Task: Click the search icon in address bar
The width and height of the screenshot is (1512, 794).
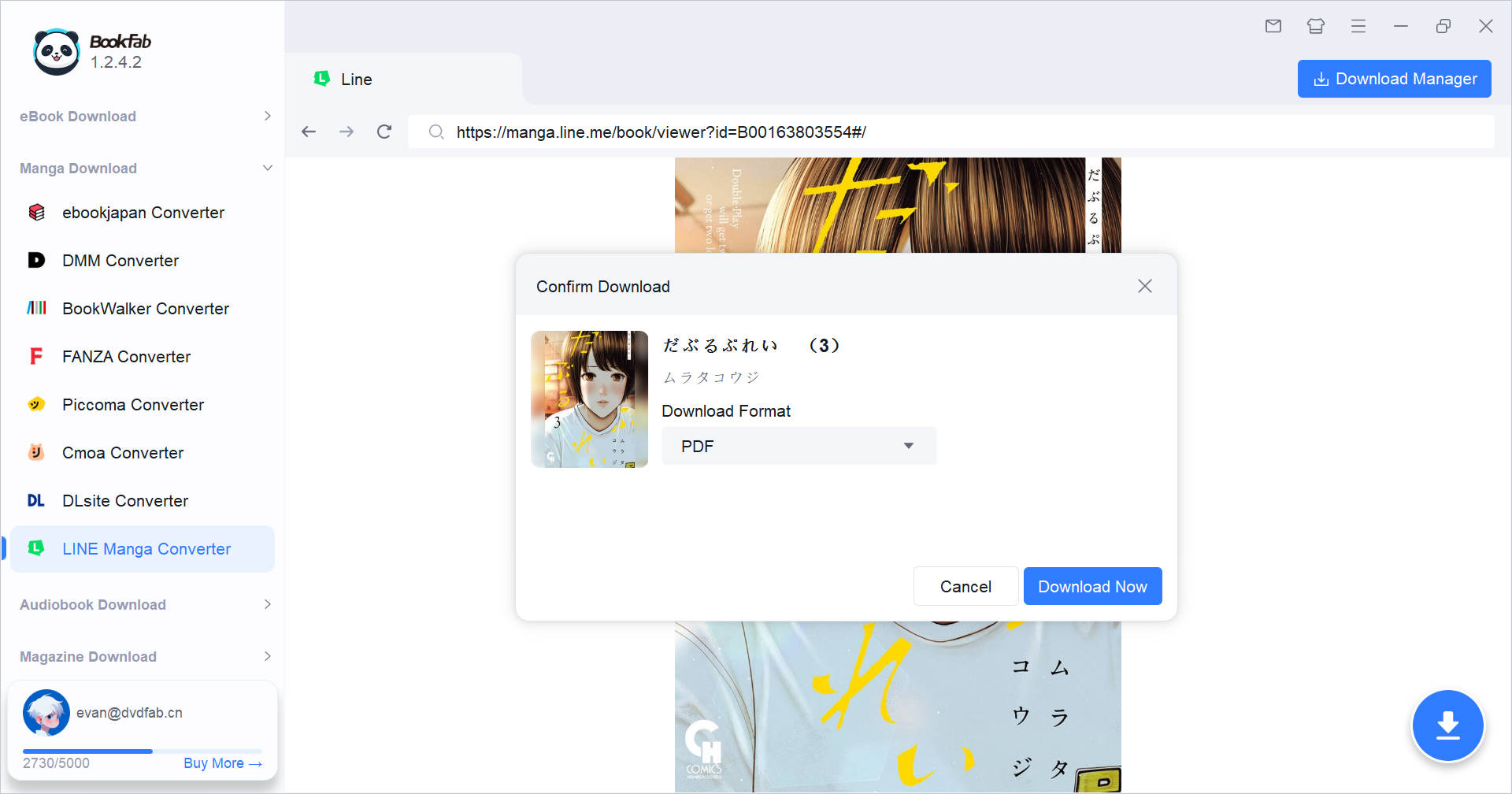Action: point(436,132)
